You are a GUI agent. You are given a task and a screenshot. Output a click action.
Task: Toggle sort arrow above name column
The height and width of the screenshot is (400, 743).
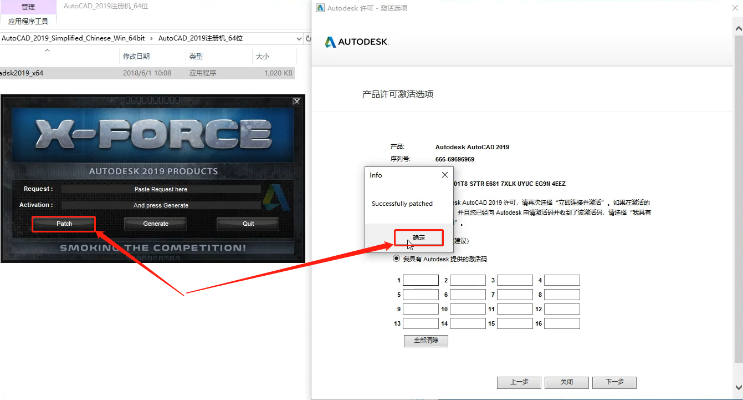click(x=47, y=50)
